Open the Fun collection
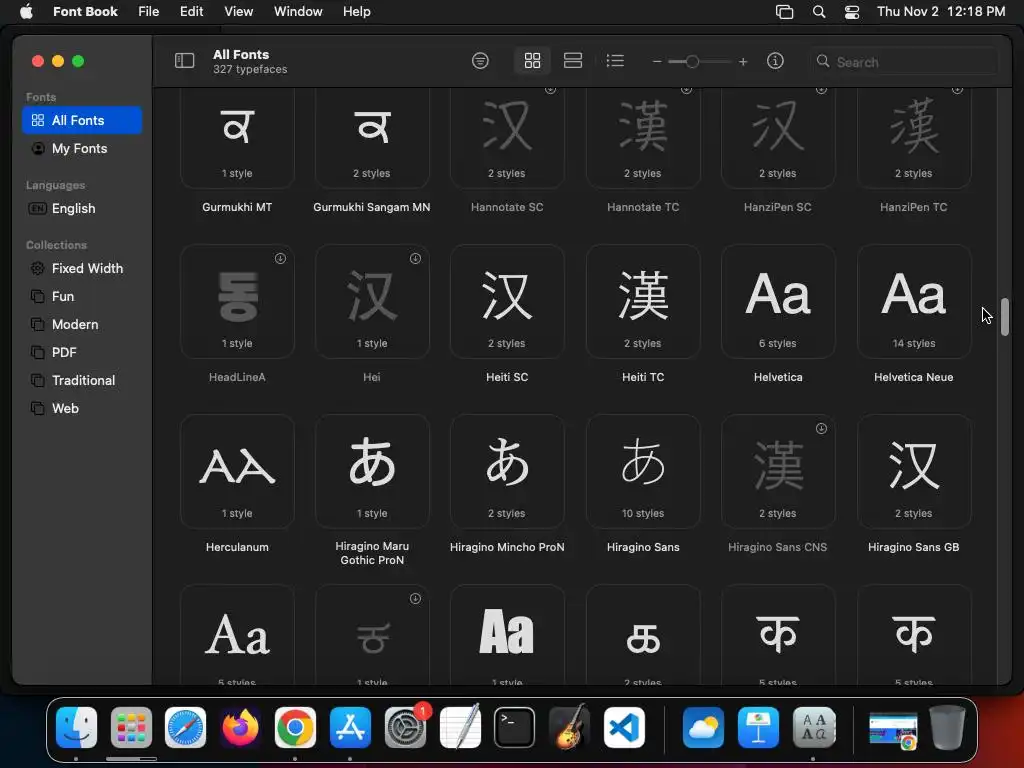 pos(82,296)
